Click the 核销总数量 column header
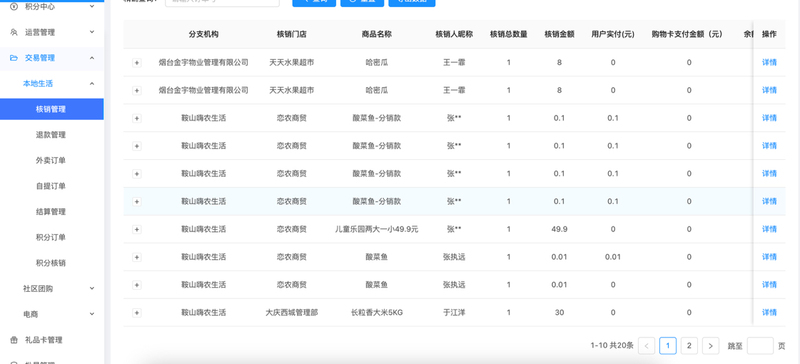The image size is (800, 364). click(x=509, y=34)
